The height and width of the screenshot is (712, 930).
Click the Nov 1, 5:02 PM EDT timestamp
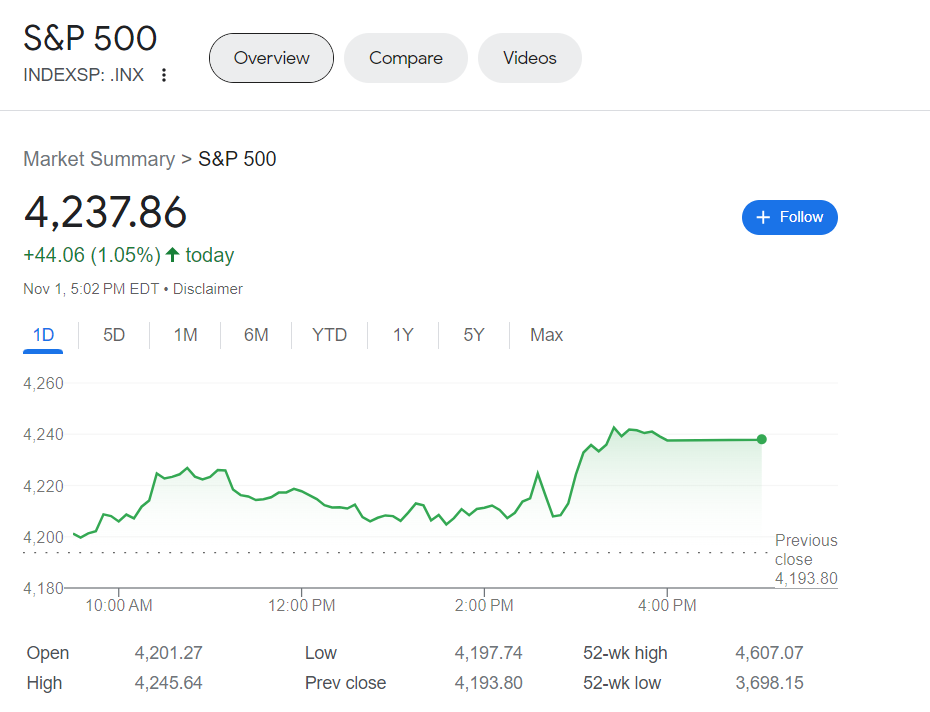point(91,289)
